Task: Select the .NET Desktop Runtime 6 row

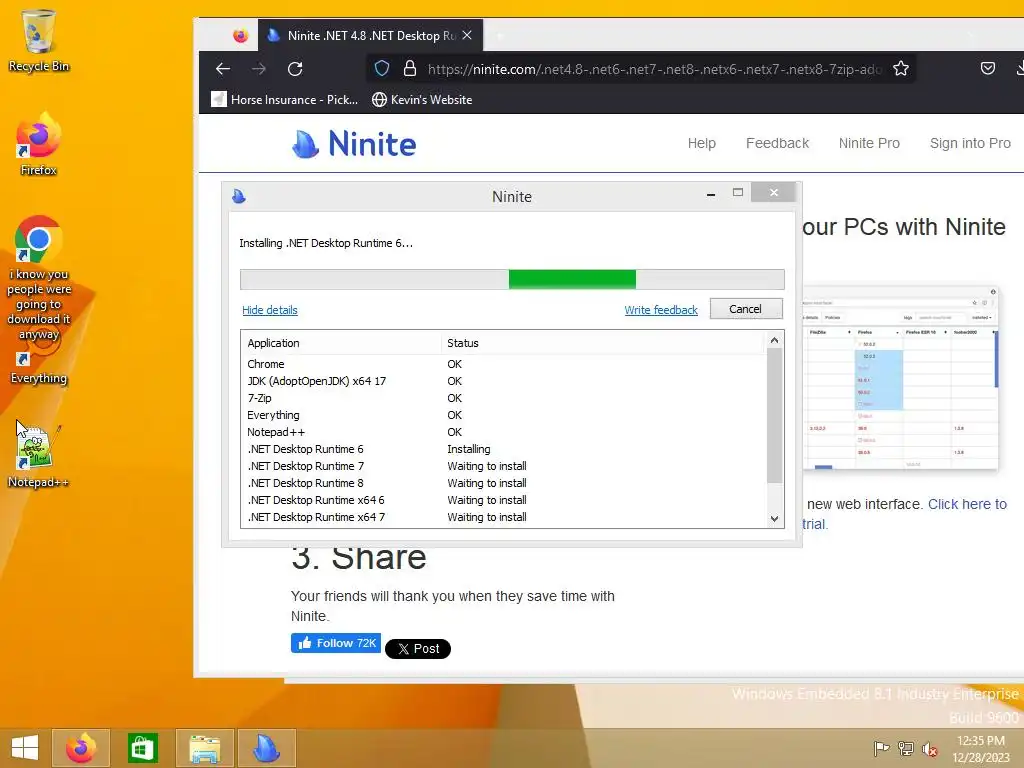Action: 503,449
